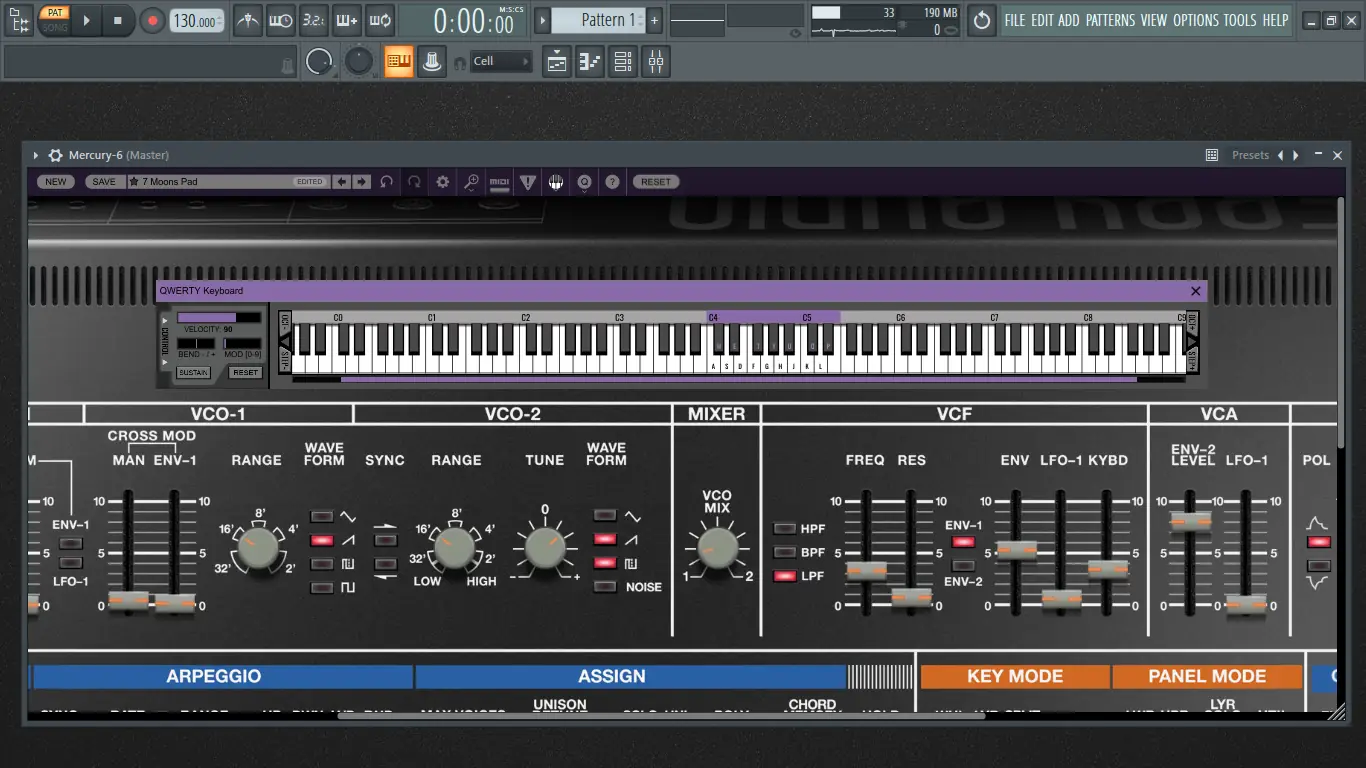Viewport: 1366px width, 768px height.
Task: Click the MIDI icon in plugin toolbar
Action: tap(499, 182)
